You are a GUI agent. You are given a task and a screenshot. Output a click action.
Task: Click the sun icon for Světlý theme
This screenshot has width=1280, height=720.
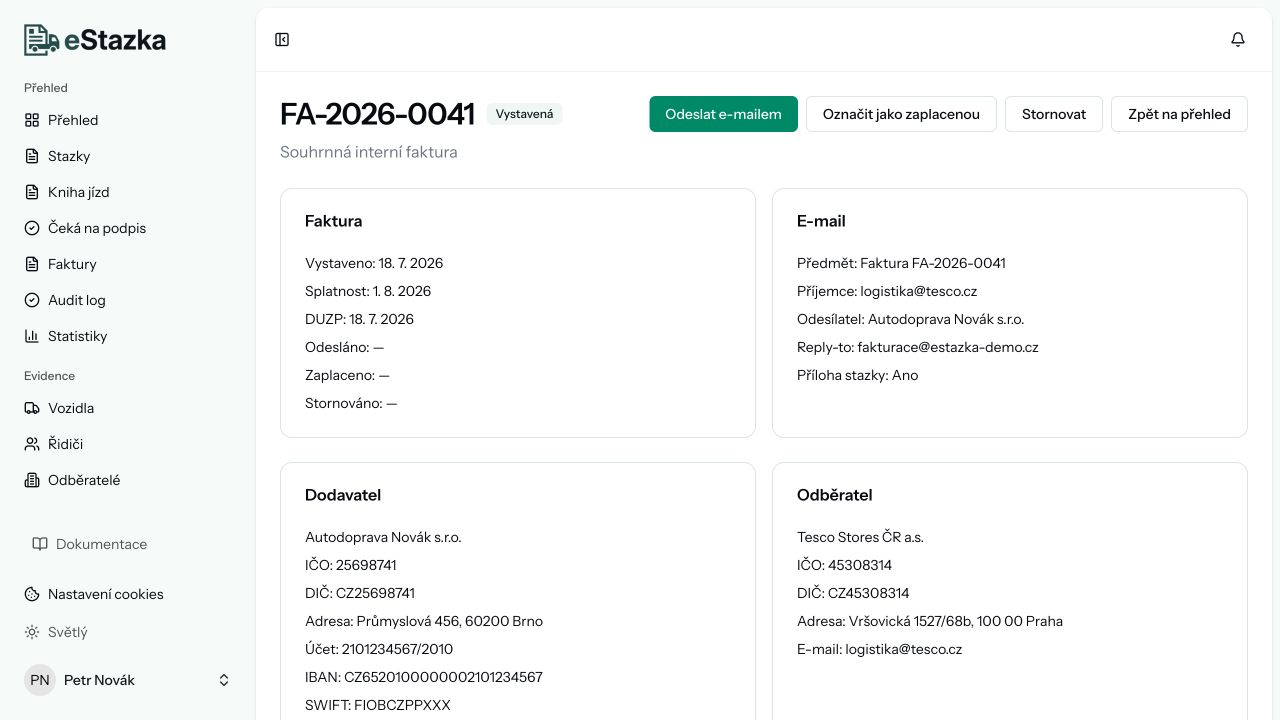tap(31, 632)
